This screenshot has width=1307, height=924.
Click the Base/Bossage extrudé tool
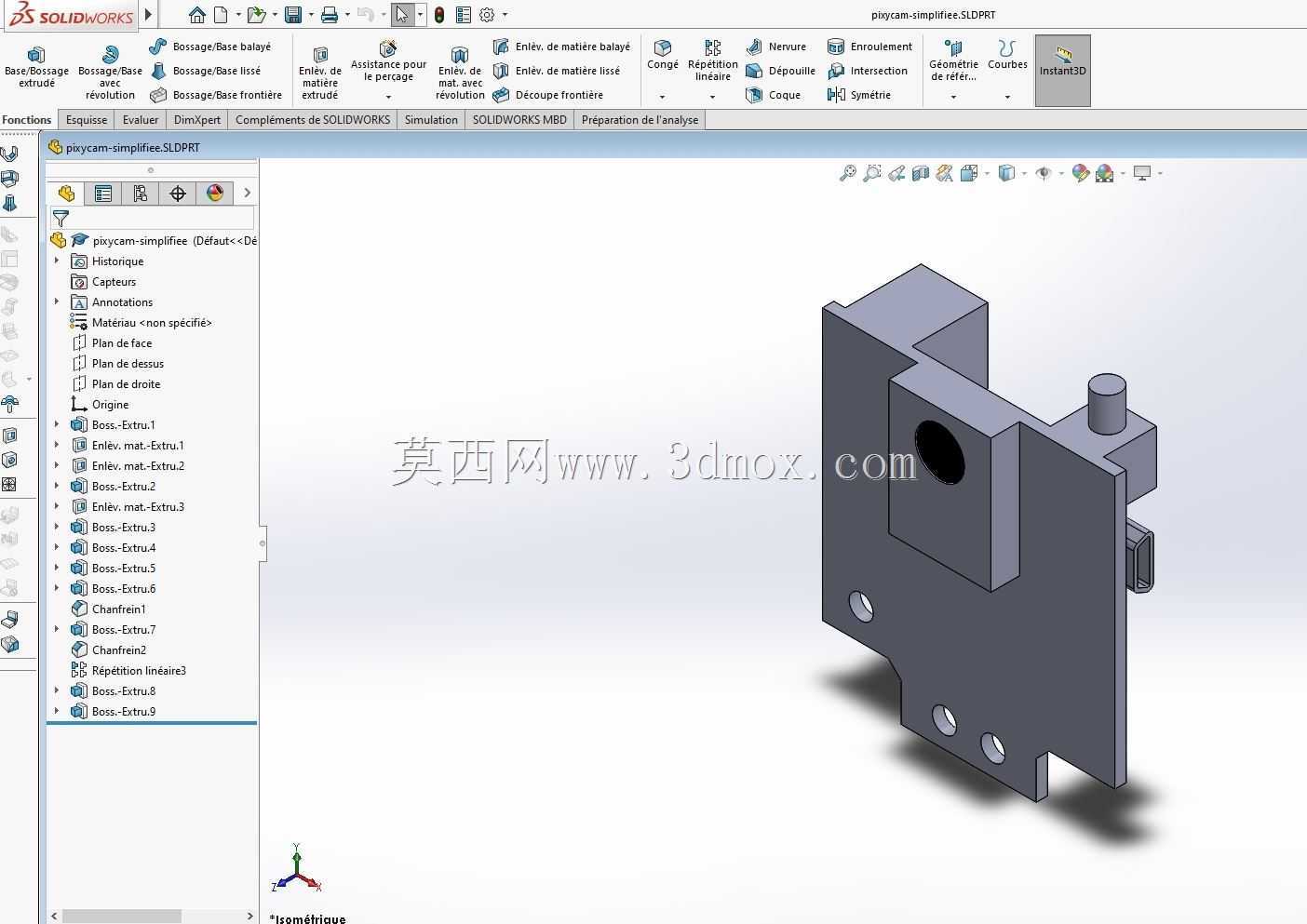tap(36, 68)
